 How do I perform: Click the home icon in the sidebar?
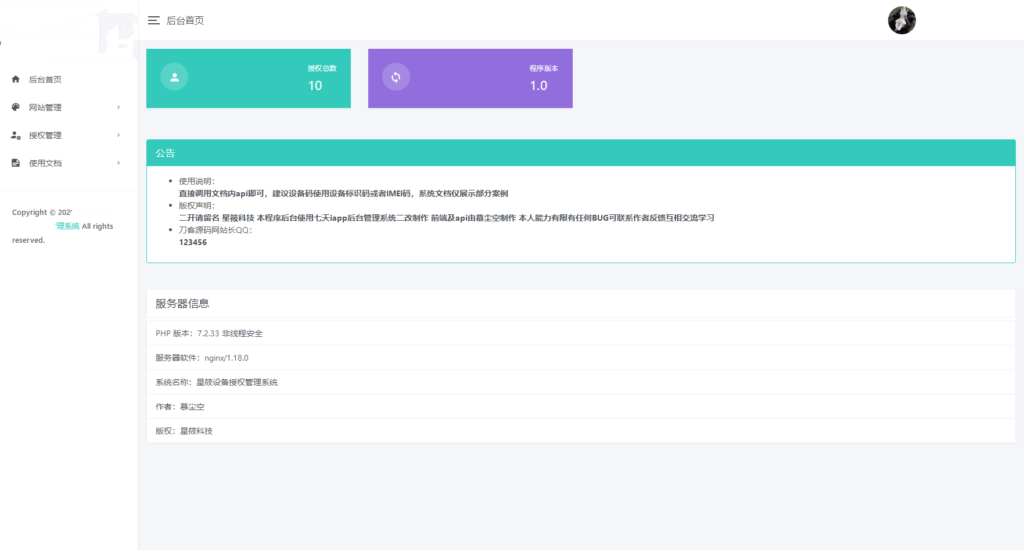16,79
